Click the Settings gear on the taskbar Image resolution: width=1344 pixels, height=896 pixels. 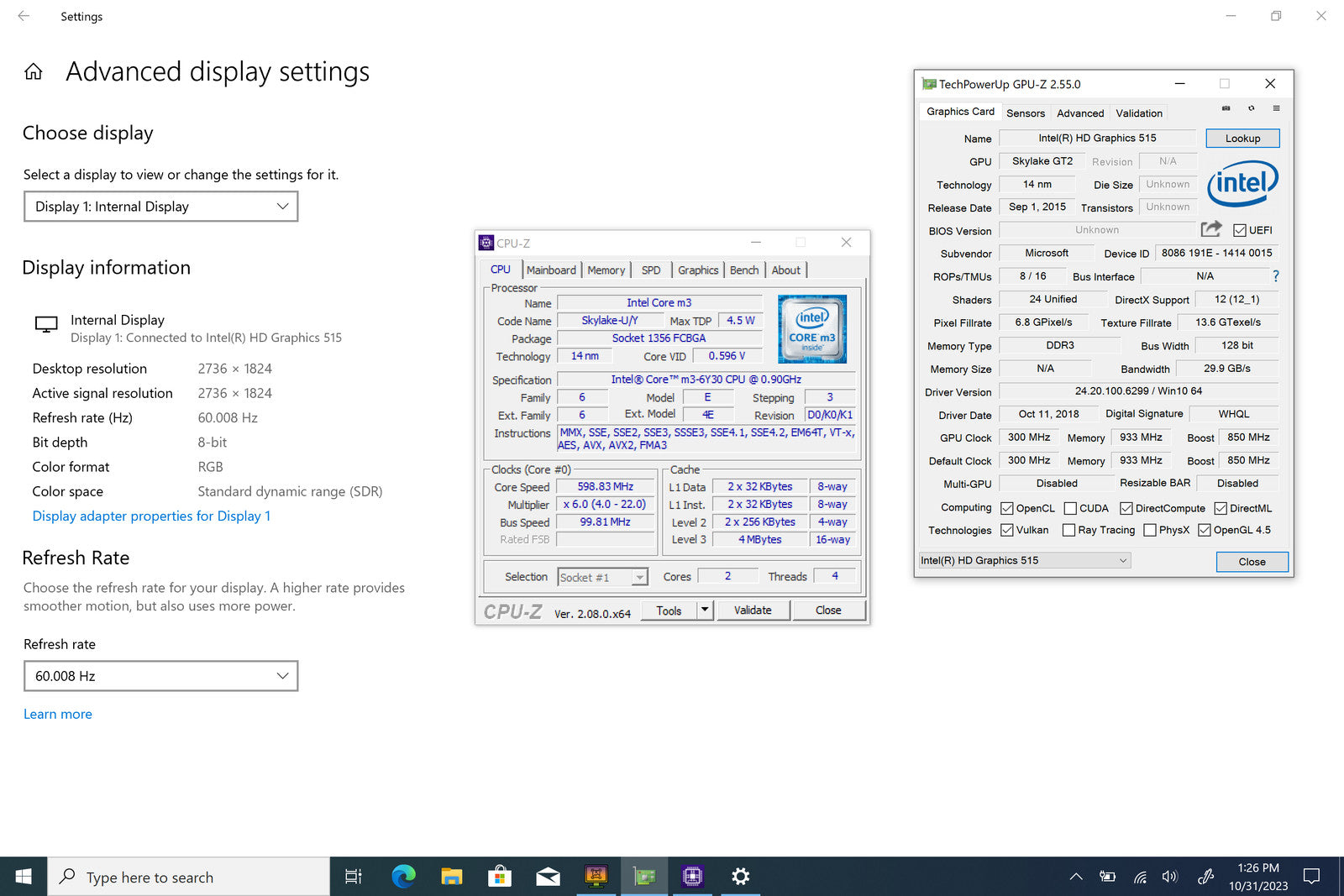[740, 877]
